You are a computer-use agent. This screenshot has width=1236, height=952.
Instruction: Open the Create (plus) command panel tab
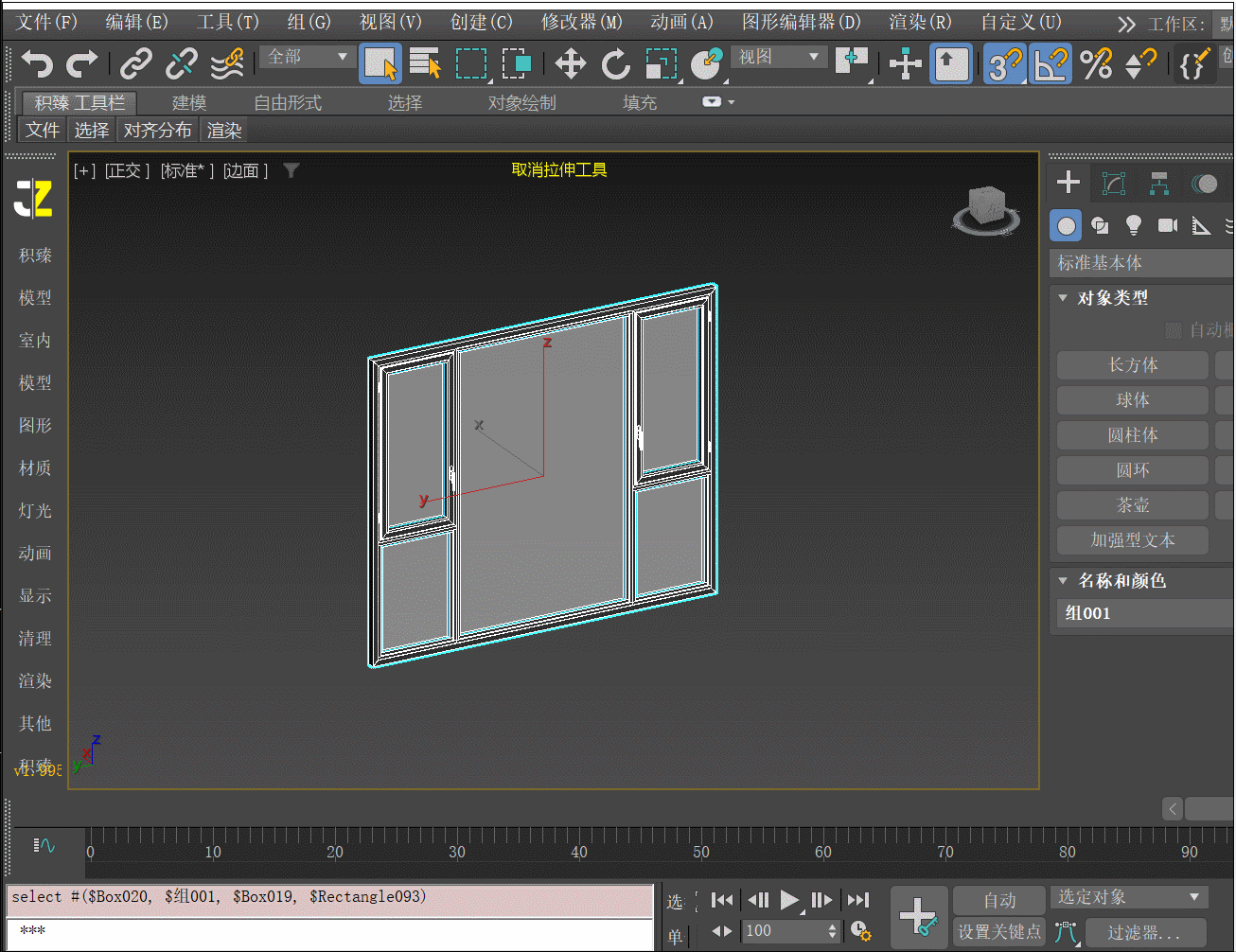(1068, 182)
